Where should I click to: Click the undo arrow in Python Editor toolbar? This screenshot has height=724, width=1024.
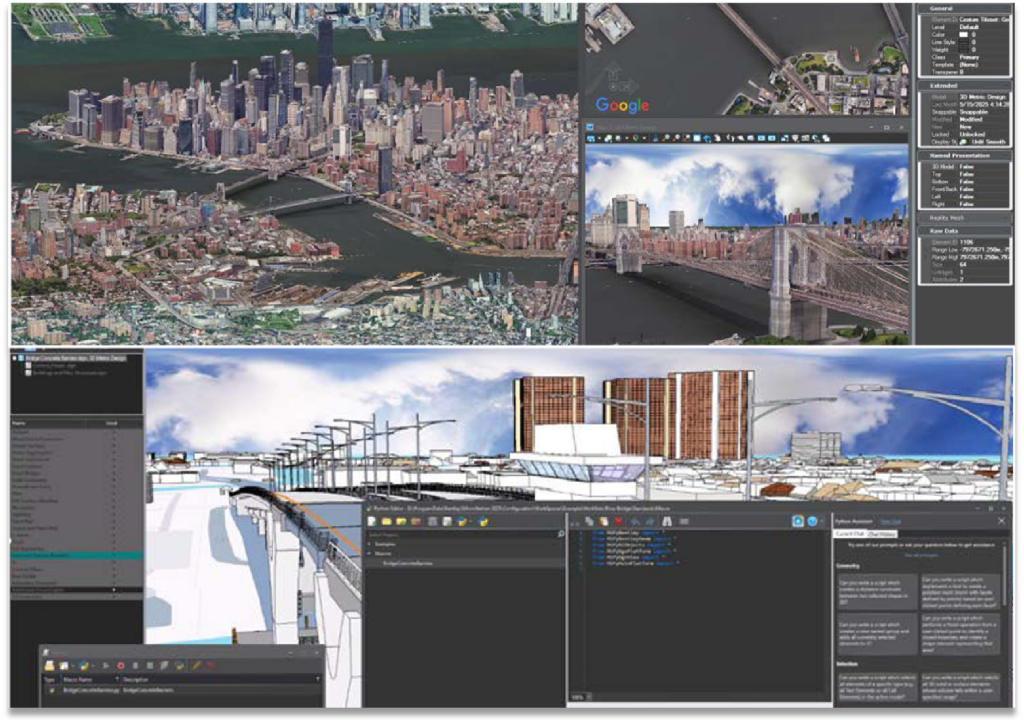point(635,522)
